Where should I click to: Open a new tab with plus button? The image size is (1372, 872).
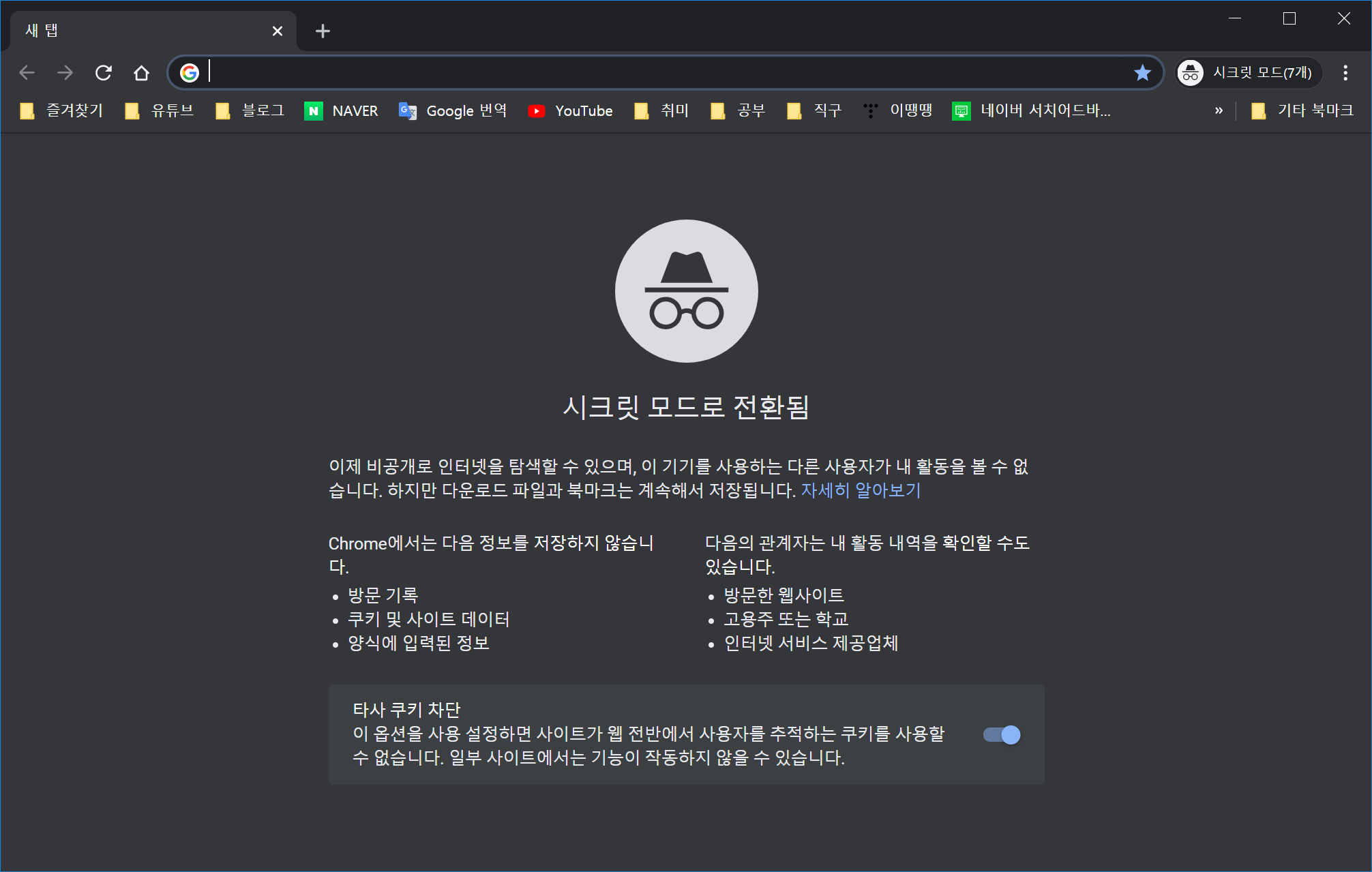click(x=323, y=31)
